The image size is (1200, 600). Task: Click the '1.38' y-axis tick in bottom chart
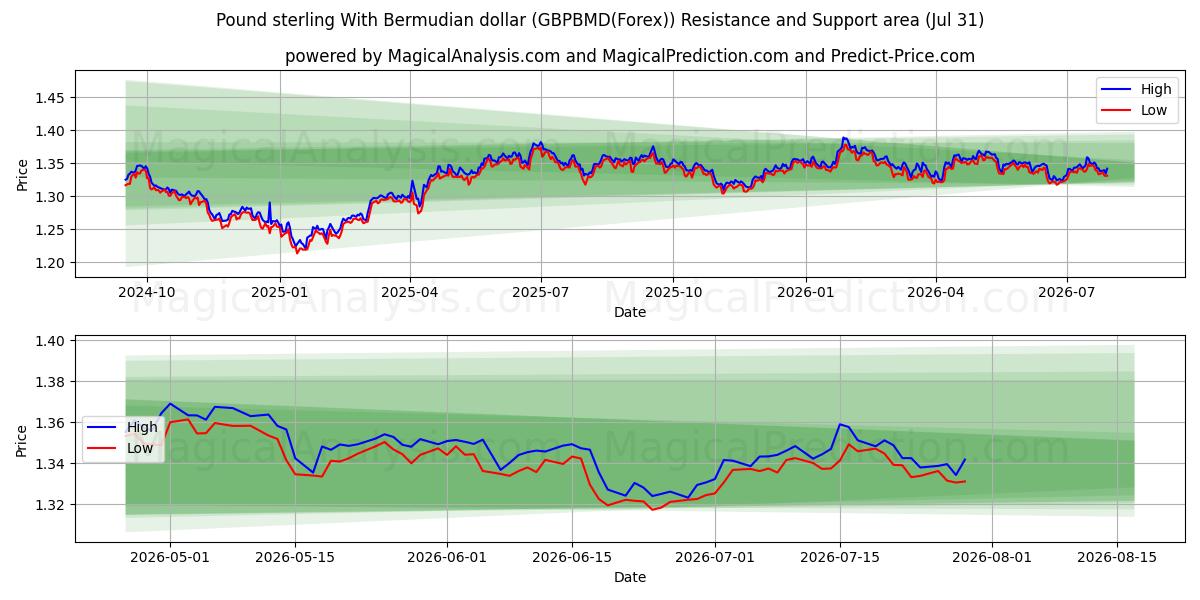point(52,382)
